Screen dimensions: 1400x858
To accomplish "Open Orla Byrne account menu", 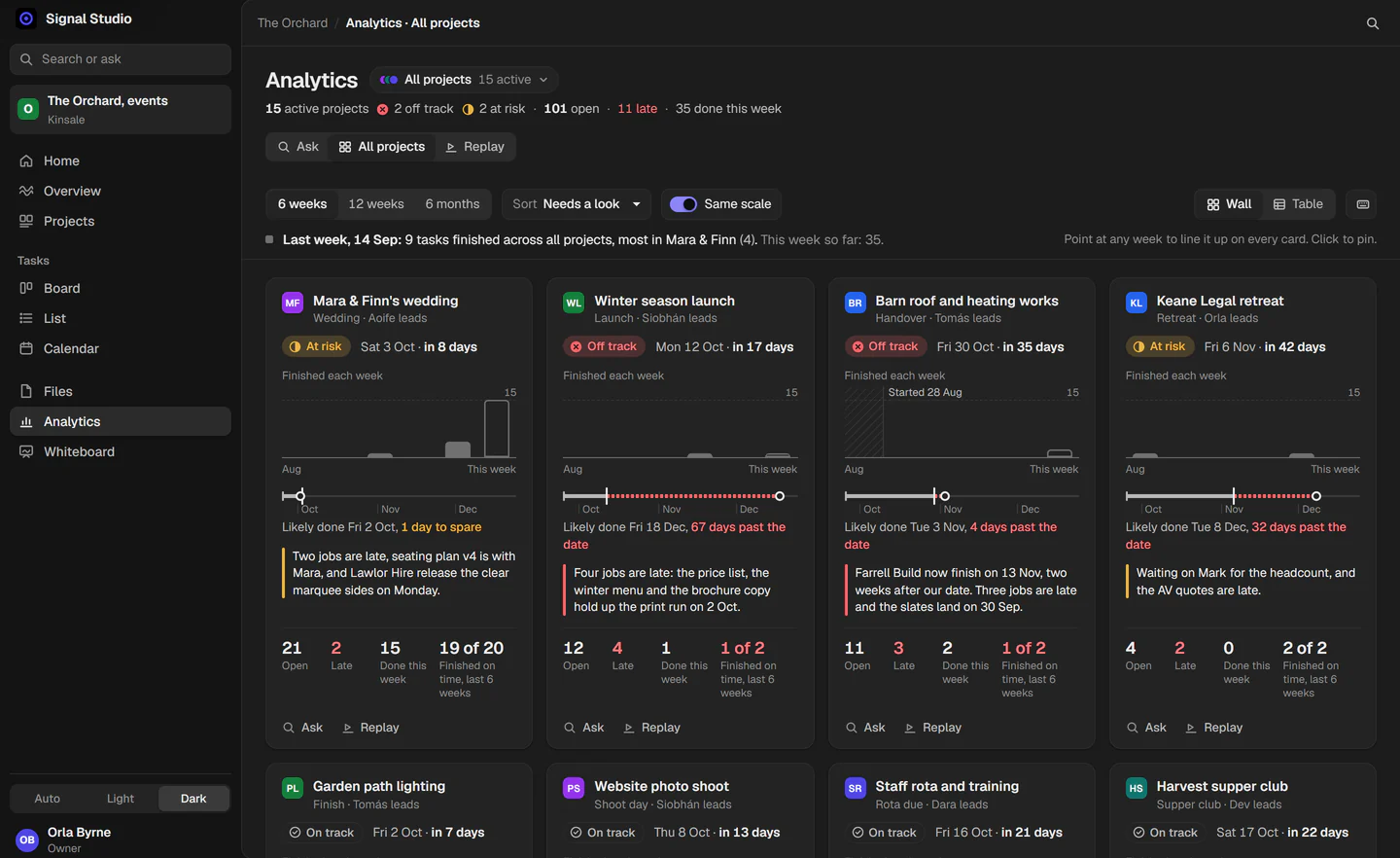I will [121, 840].
